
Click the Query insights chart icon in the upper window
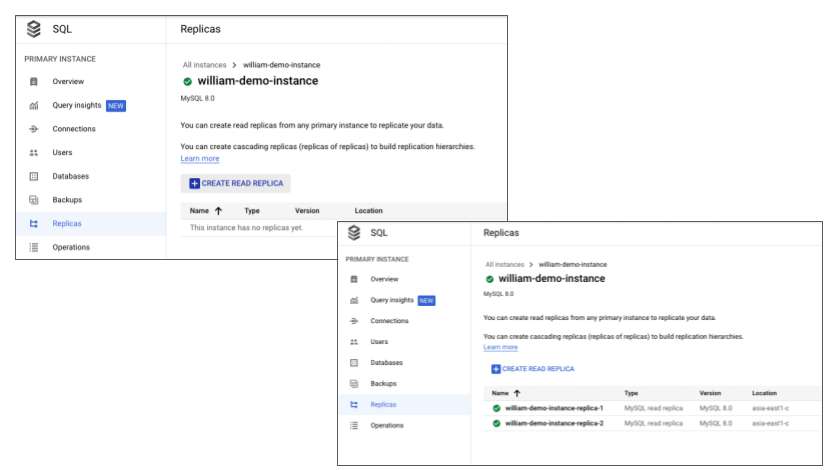coord(34,105)
